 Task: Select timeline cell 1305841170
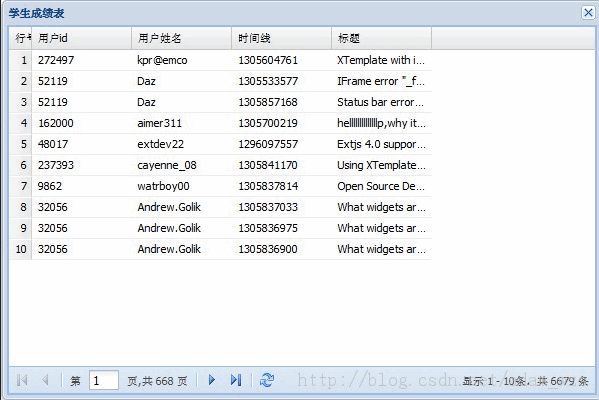click(x=282, y=165)
